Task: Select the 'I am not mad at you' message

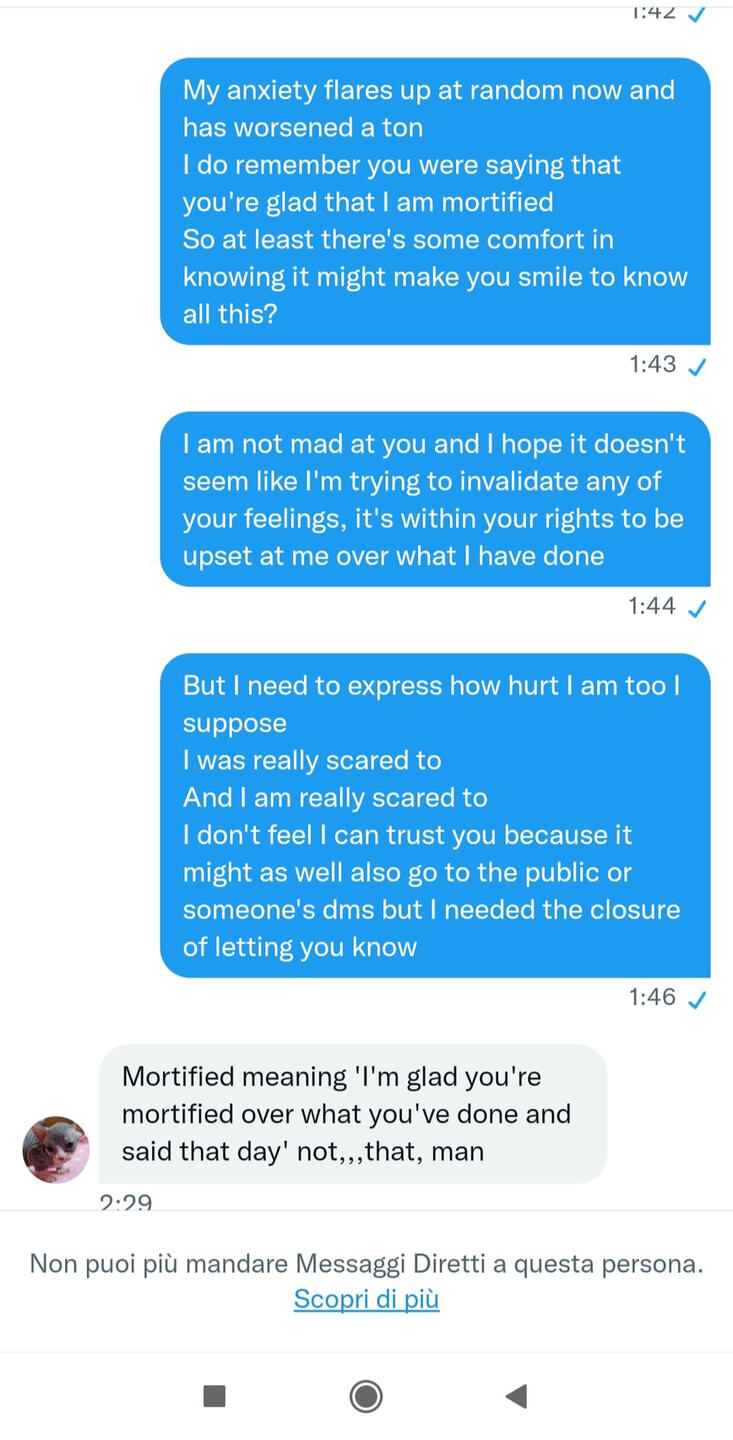Action: [x=435, y=499]
